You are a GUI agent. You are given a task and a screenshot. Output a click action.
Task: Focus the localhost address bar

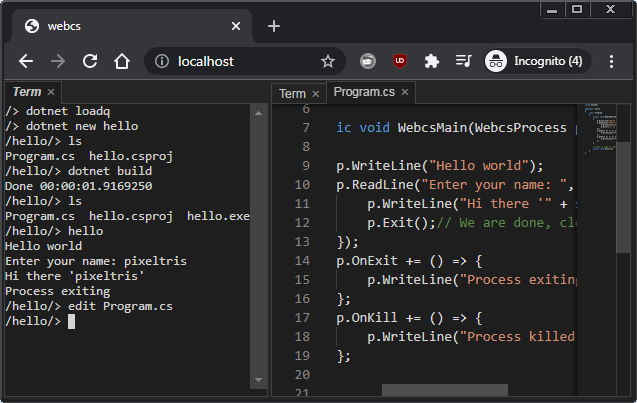244,61
